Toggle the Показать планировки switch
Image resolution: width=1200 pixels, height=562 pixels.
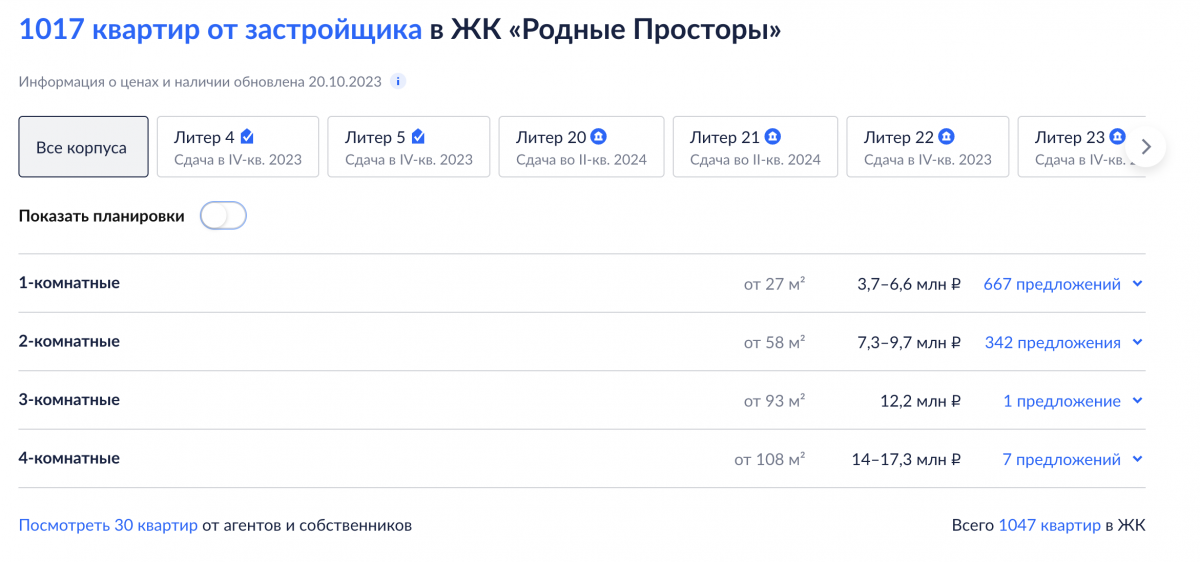tap(223, 216)
